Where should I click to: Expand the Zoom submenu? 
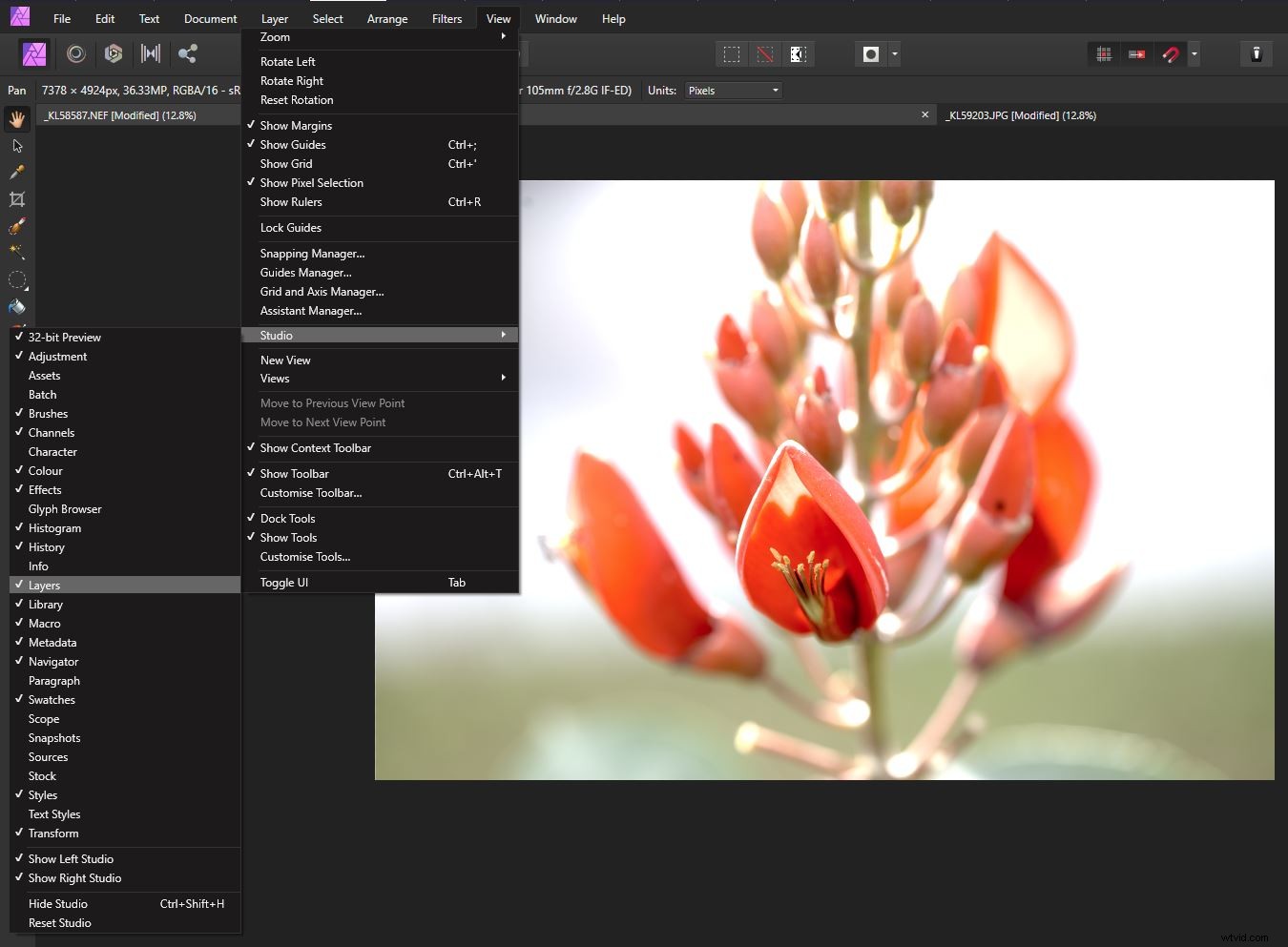click(275, 37)
